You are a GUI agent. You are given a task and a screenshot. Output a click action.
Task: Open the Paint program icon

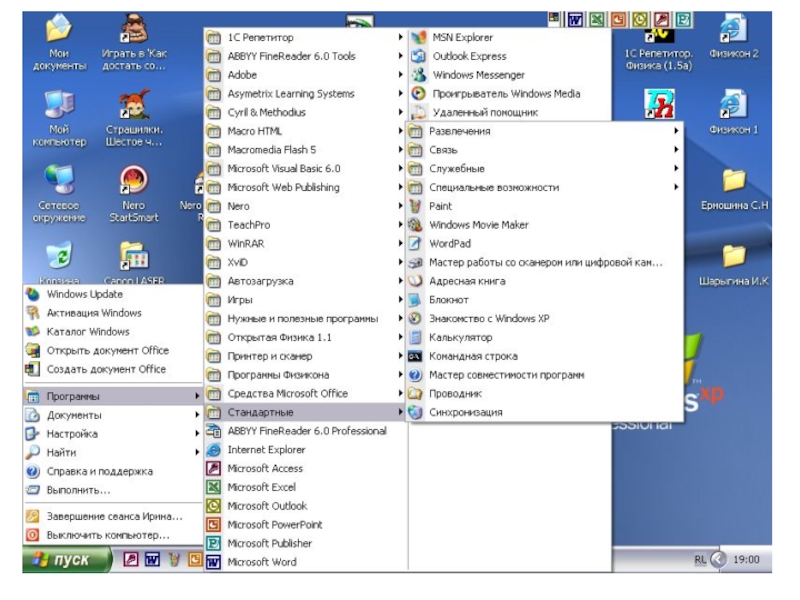[x=416, y=206]
